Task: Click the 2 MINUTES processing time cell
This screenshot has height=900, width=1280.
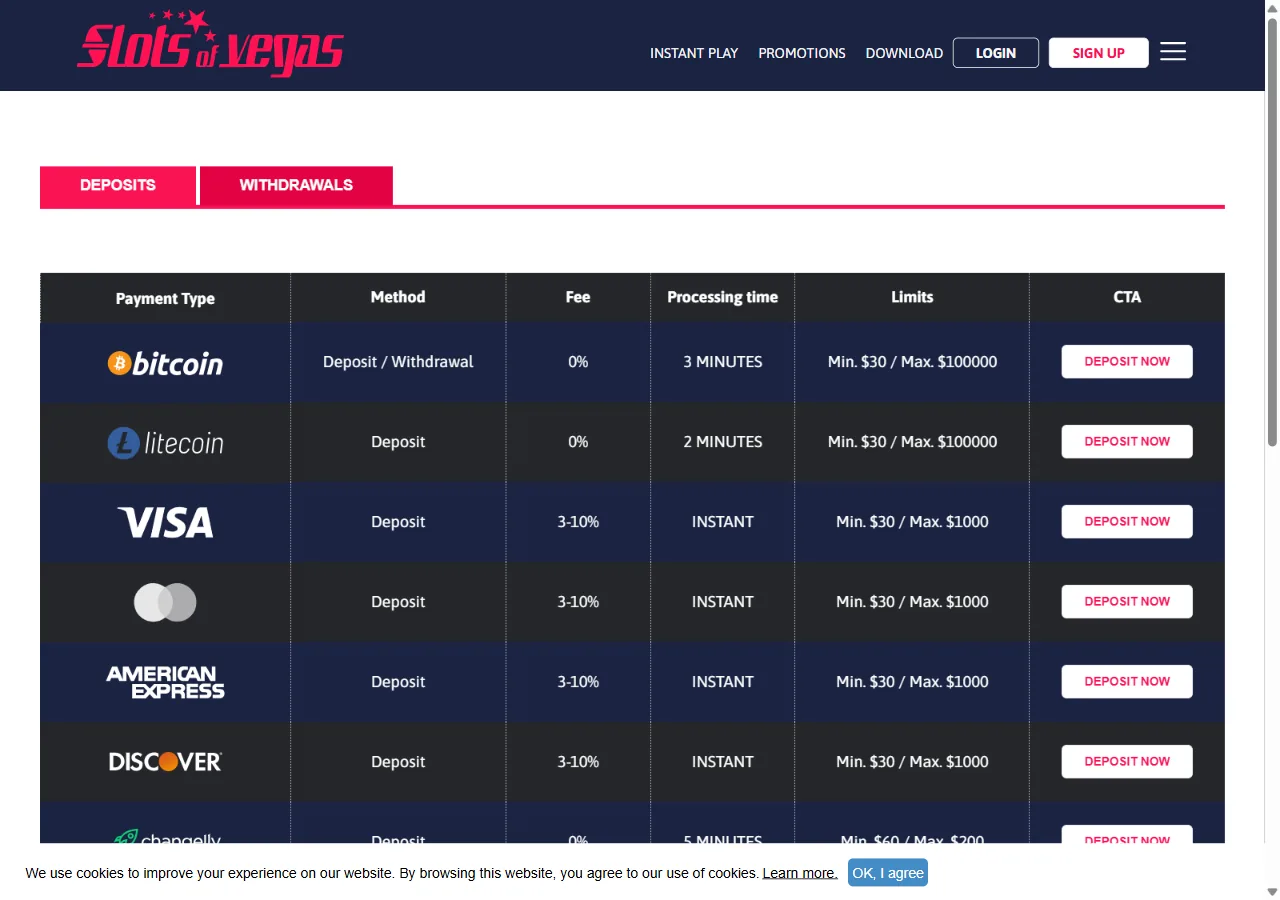Action: [722, 442]
